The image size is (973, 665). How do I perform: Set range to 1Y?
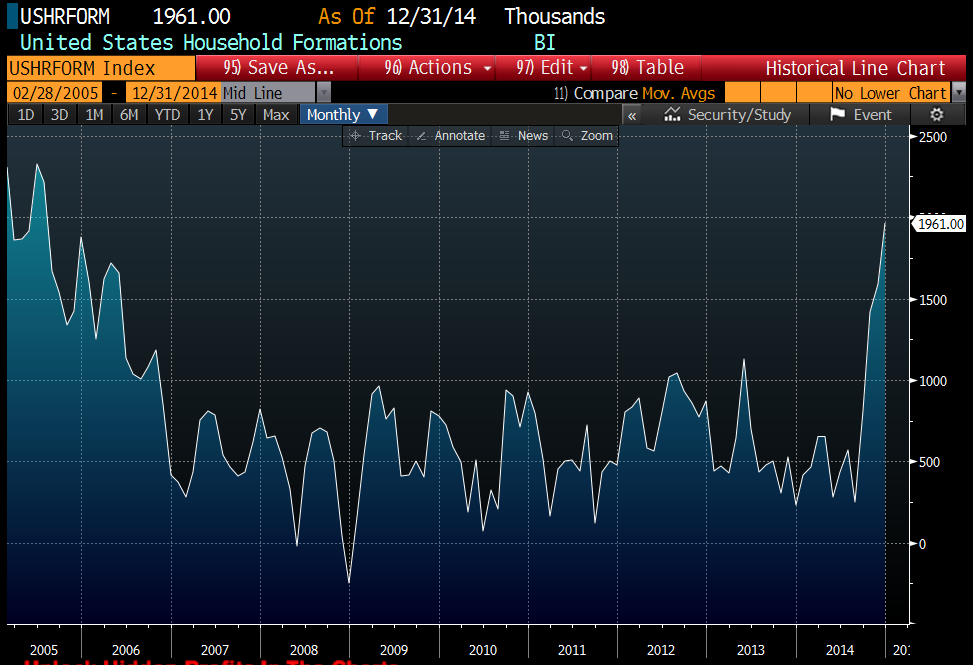(205, 114)
